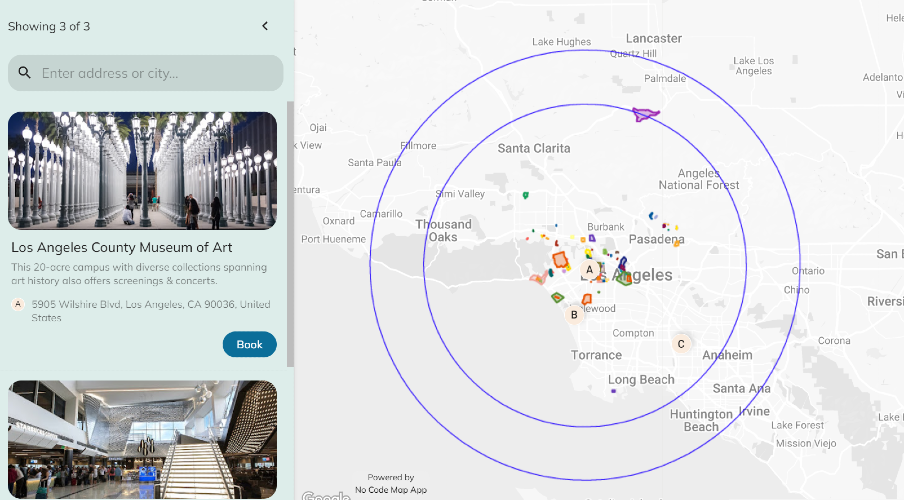Collapse the sidebar with the left chevron
Viewport: 904px width, 500px height.
[265, 26]
